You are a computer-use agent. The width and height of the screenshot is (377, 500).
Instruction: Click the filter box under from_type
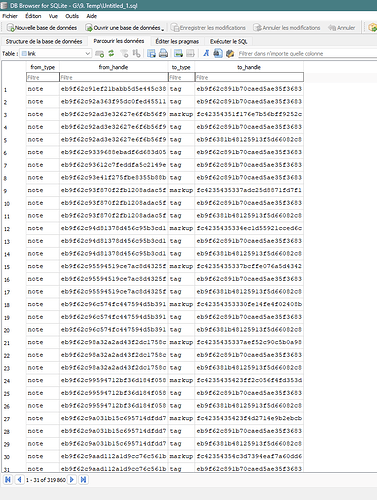pos(43,77)
